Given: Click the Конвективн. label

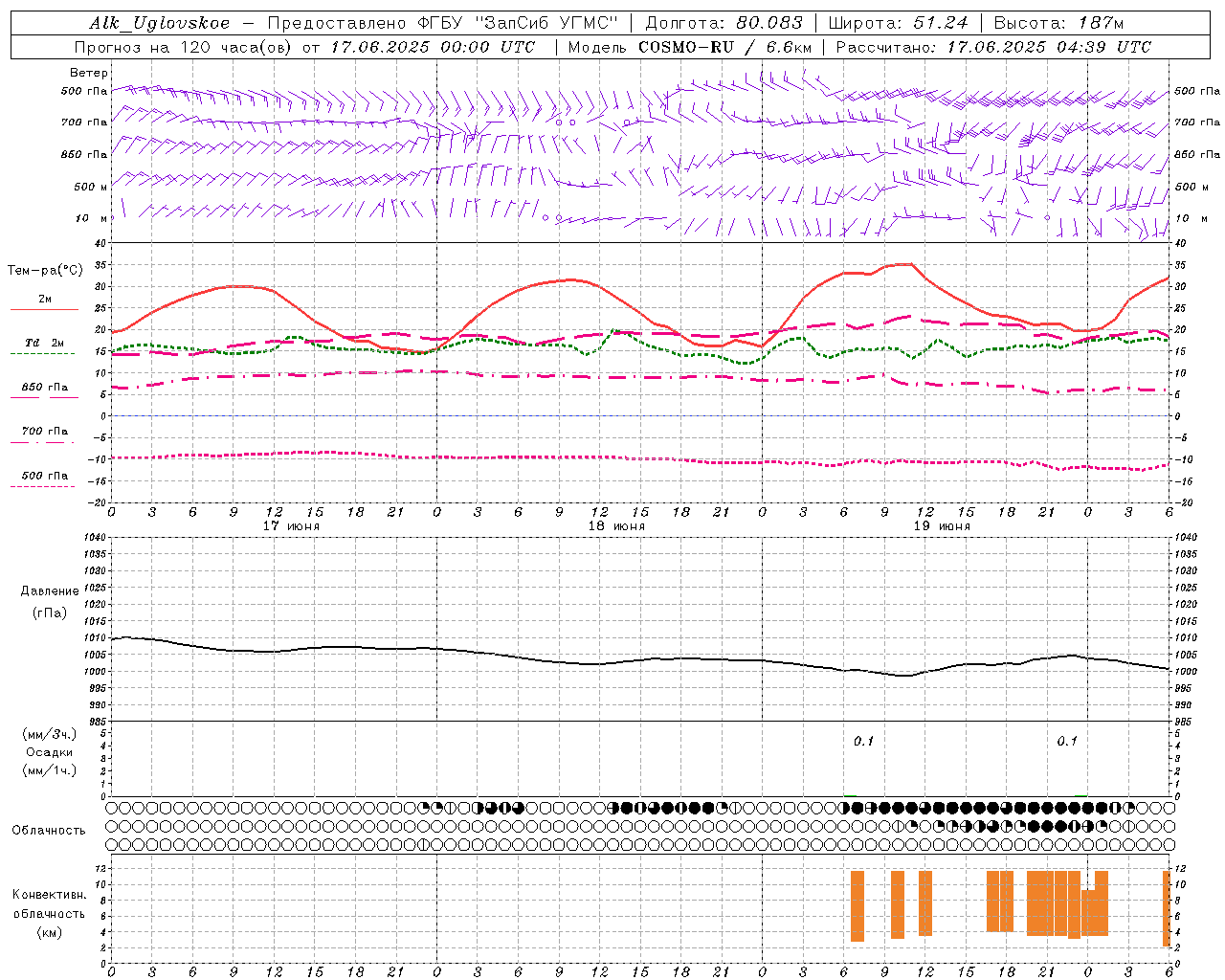Looking at the screenshot, I should tap(50, 895).
